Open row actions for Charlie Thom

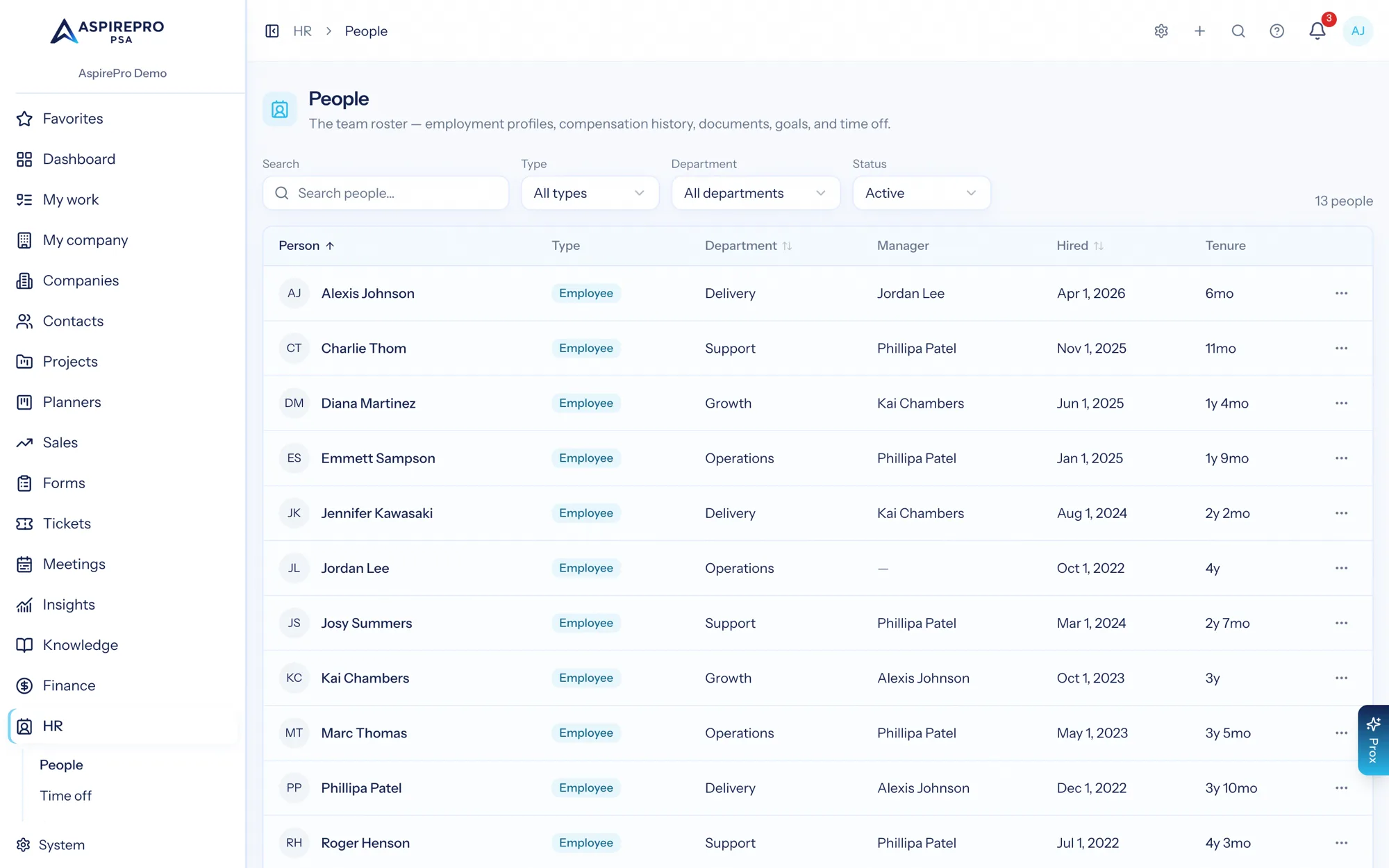point(1341,348)
